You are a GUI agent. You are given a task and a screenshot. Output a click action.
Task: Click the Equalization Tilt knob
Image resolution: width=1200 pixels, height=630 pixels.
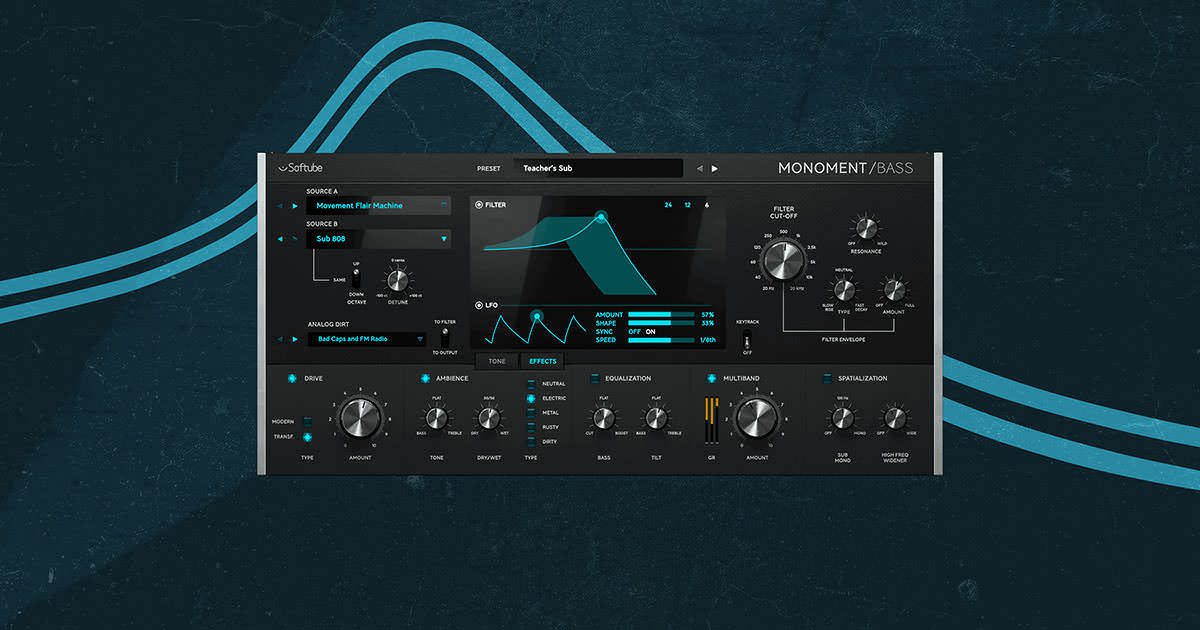(x=656, y=418)
